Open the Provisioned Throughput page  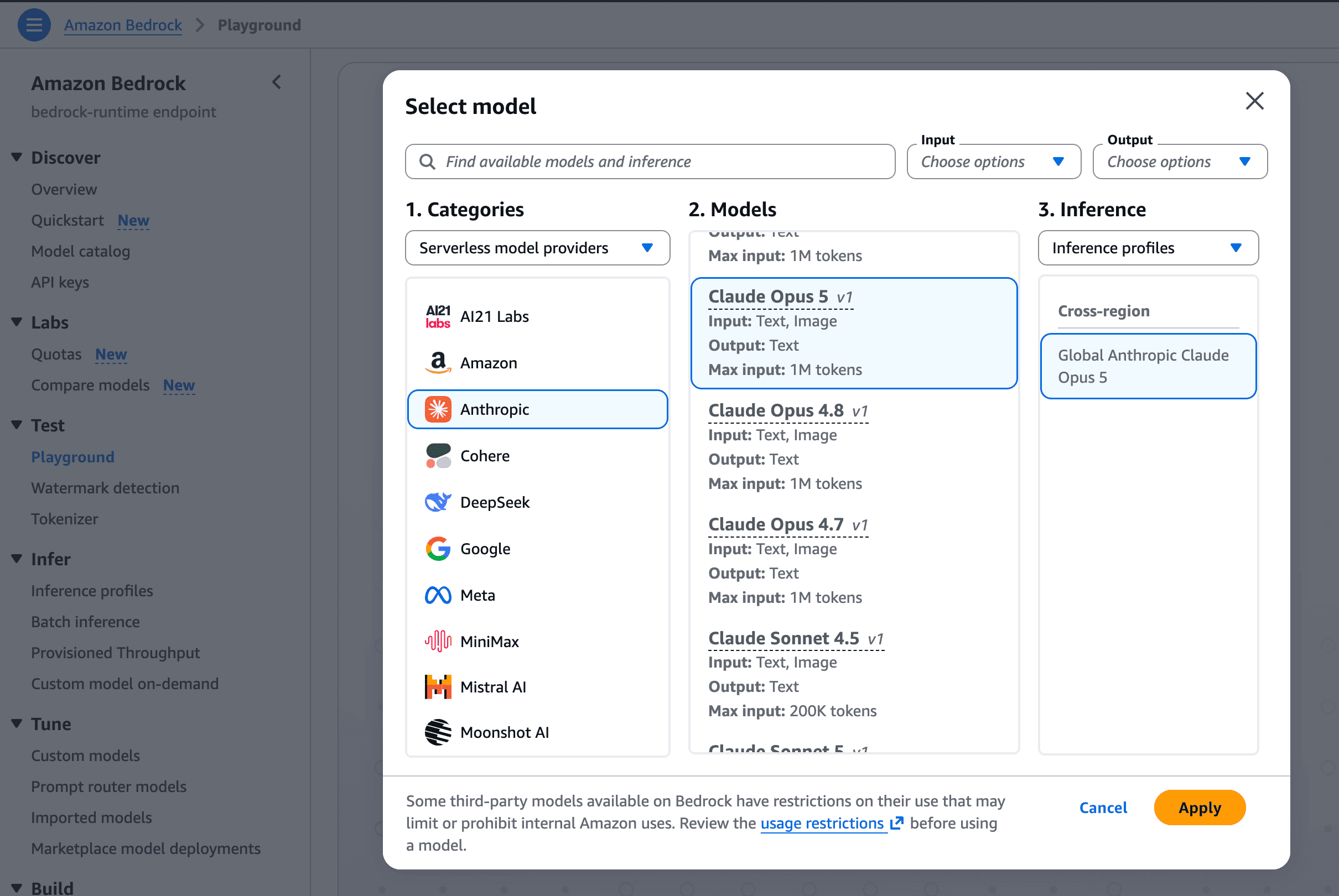(x=116, y=653)
